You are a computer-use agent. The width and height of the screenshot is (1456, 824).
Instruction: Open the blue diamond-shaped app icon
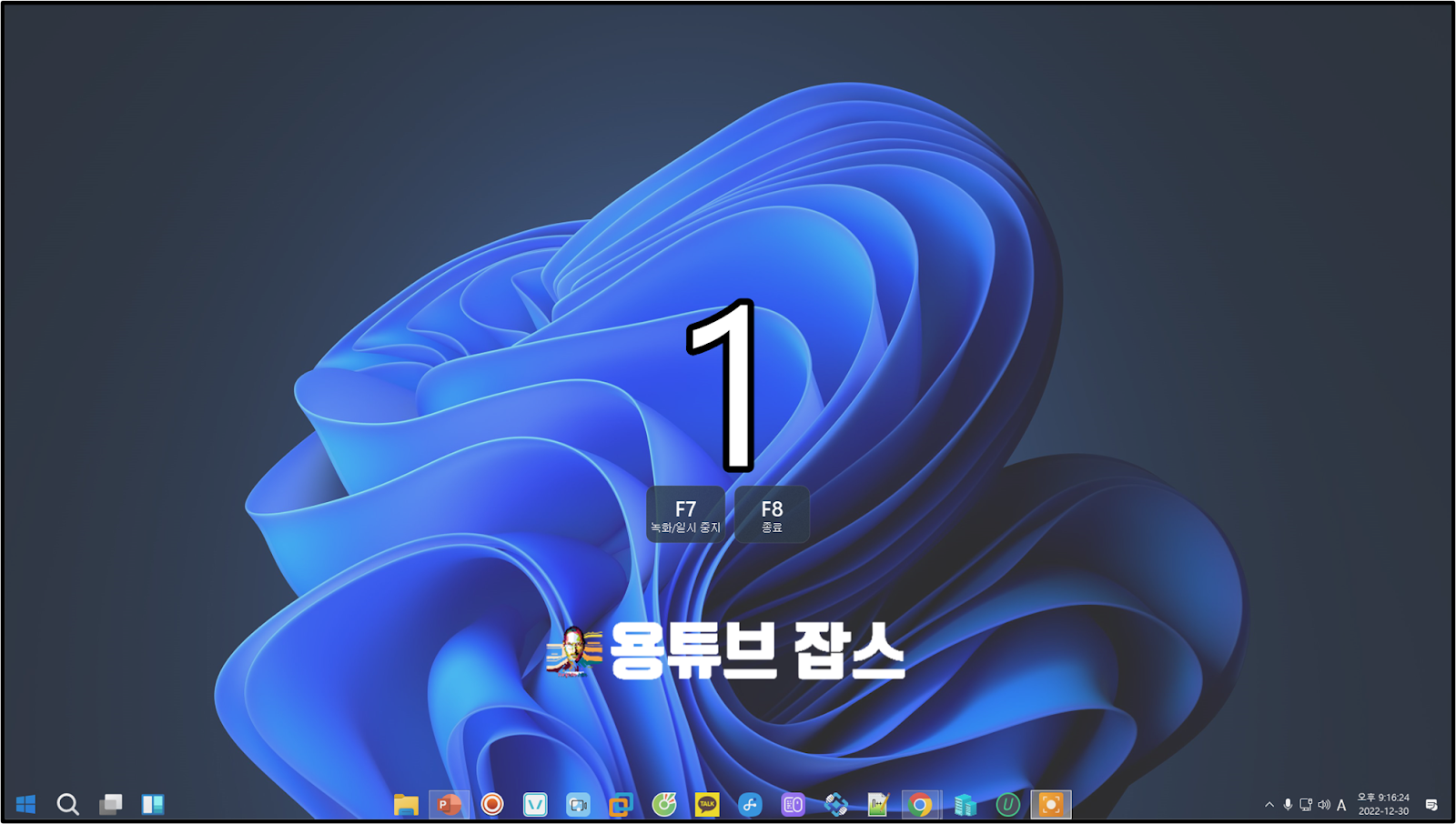pyautogui.click(x=835, y=804)
